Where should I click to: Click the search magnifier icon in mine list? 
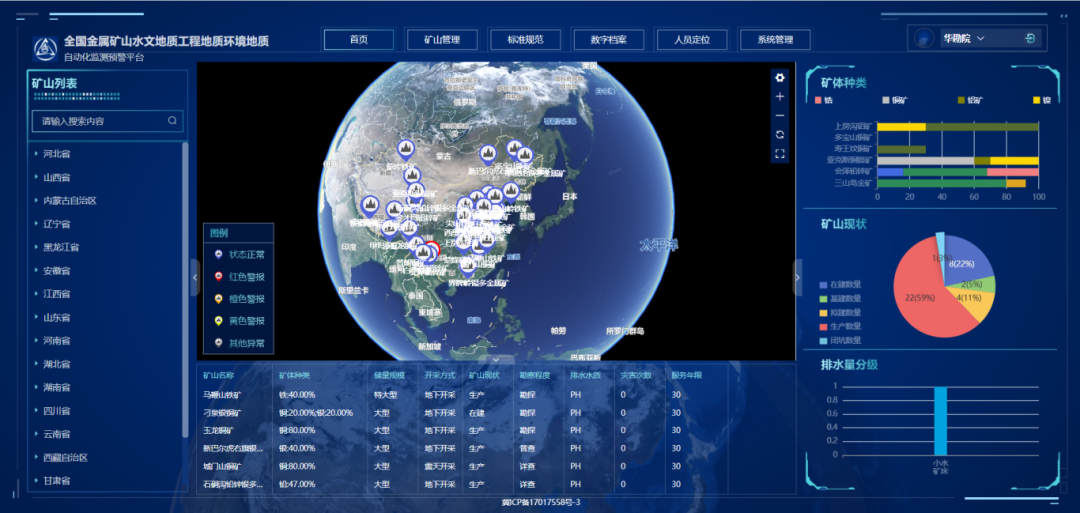point(172,121)
